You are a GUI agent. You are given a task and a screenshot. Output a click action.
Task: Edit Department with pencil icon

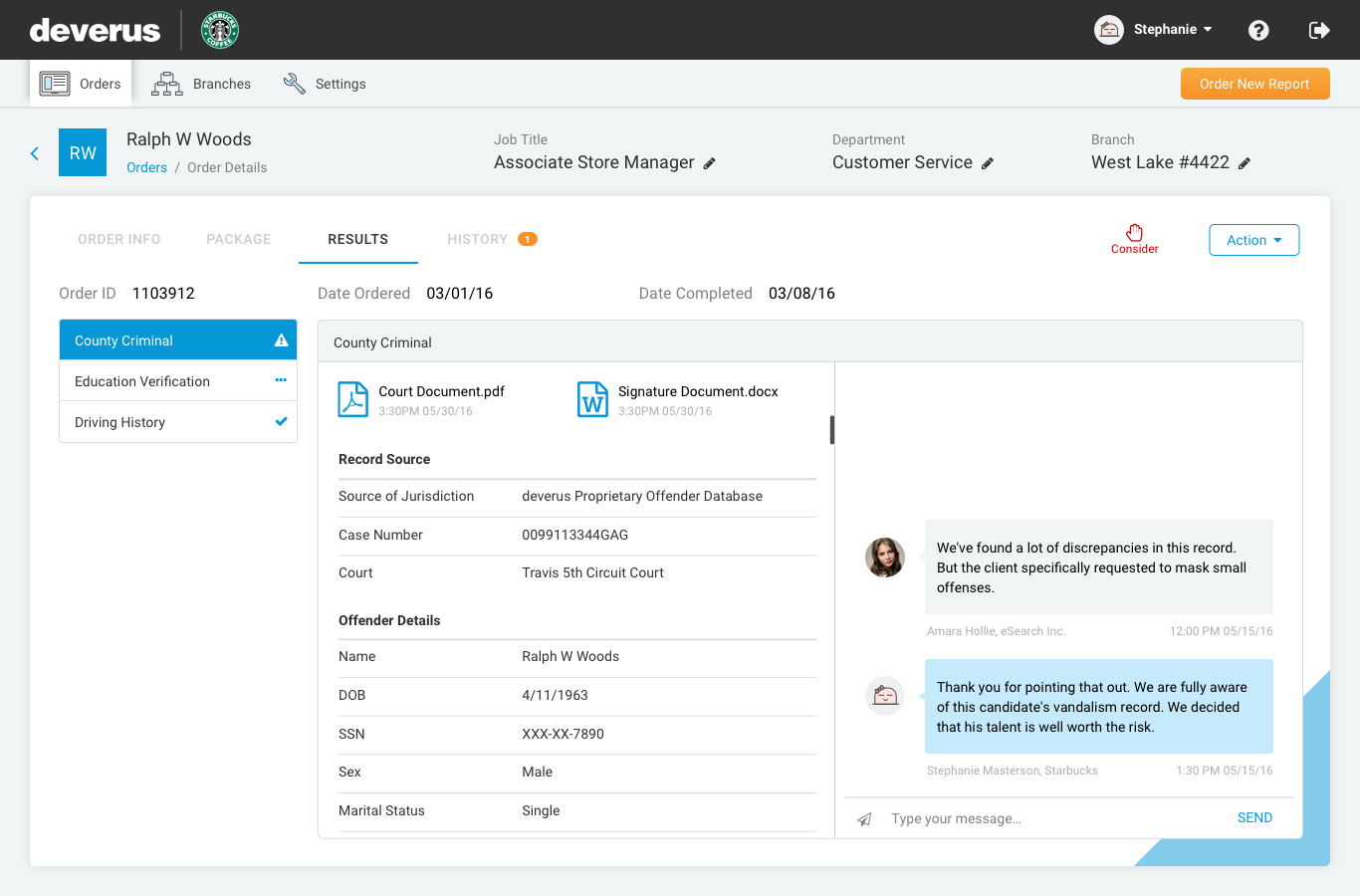tap(988, 163)
